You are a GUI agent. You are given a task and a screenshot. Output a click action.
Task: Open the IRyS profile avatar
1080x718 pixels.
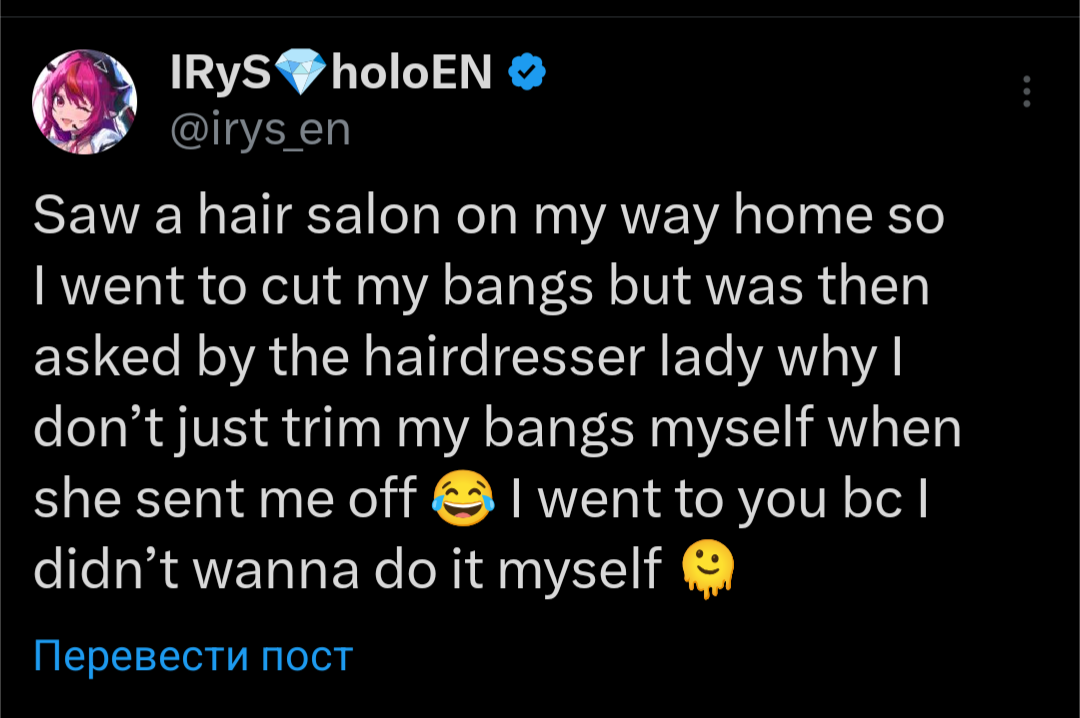click(84, 101)
